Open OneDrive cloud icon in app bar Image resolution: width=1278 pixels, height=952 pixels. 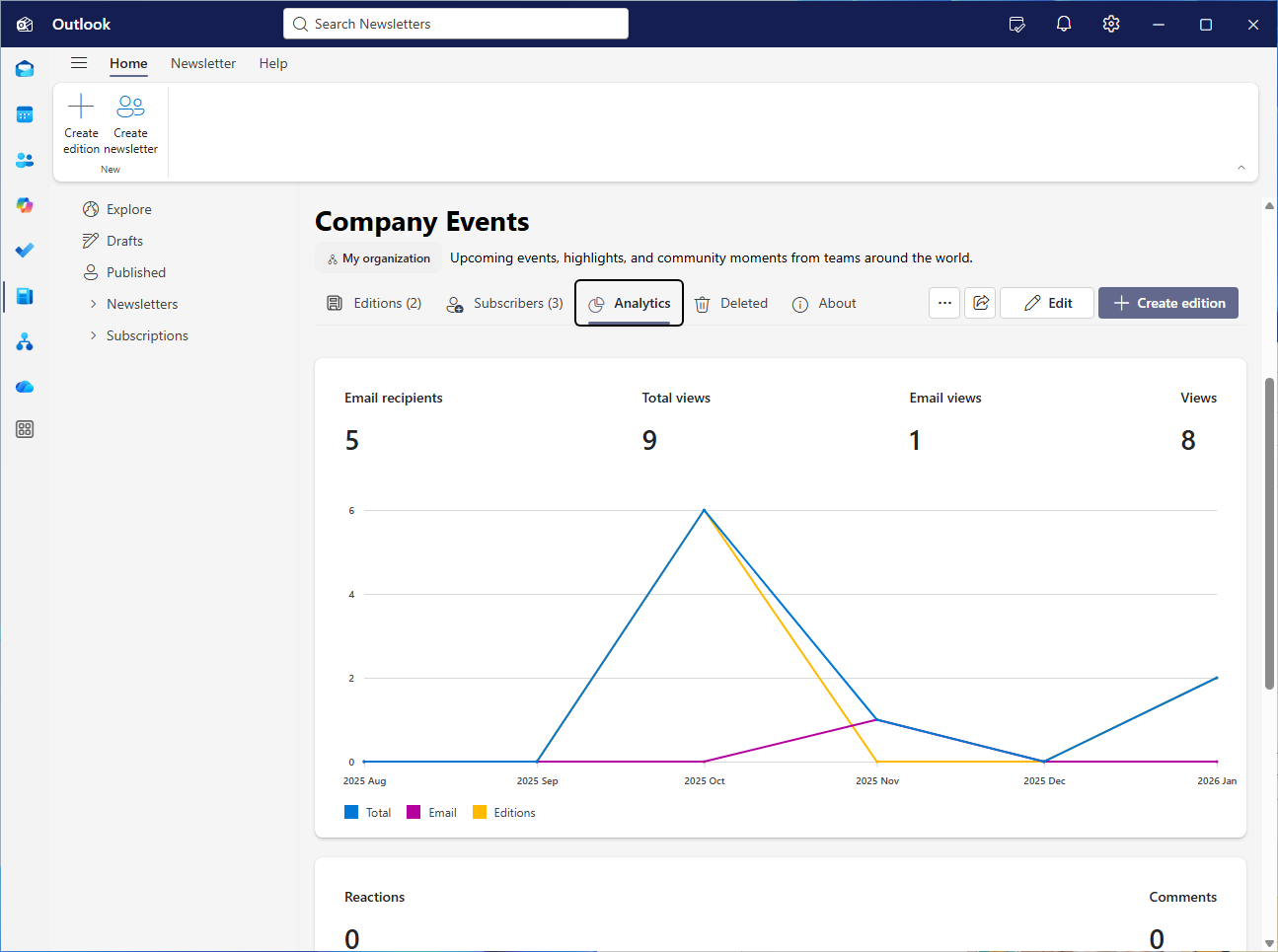25,387
